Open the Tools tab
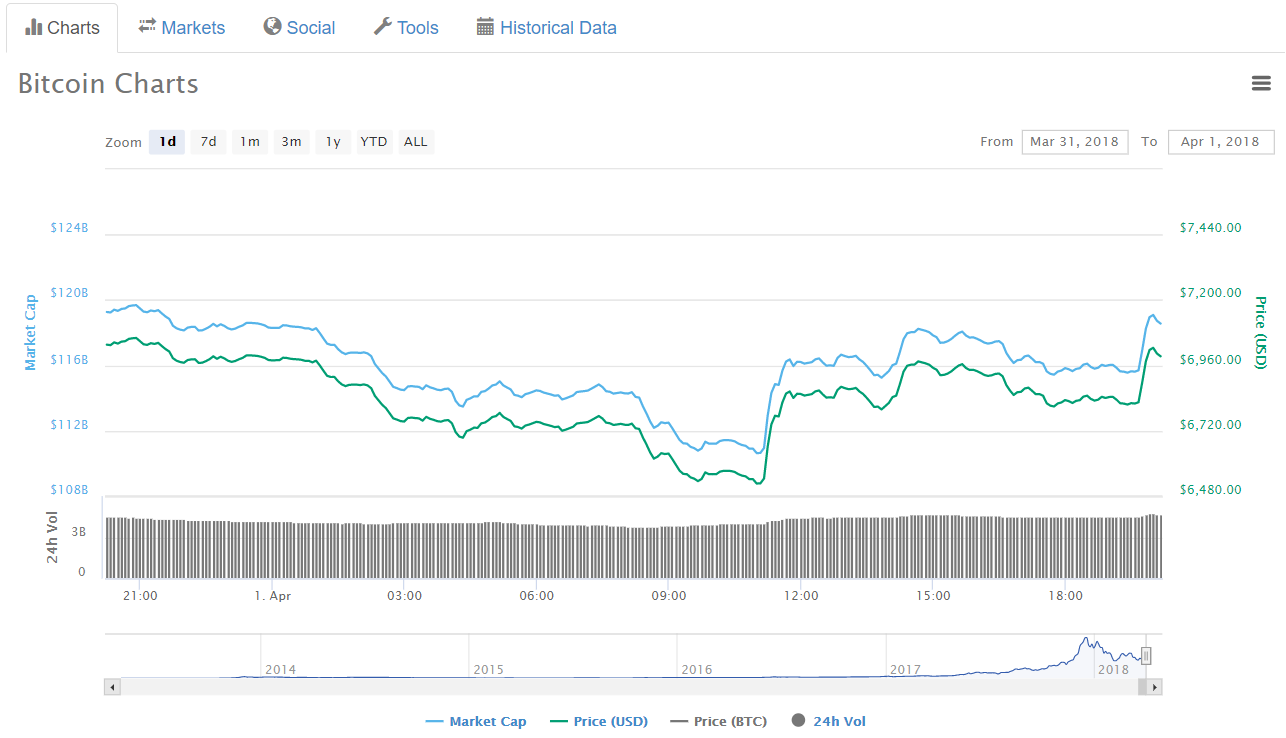Image resolution: width=1286 pixels, height=738 pixels. pos(406,28)
